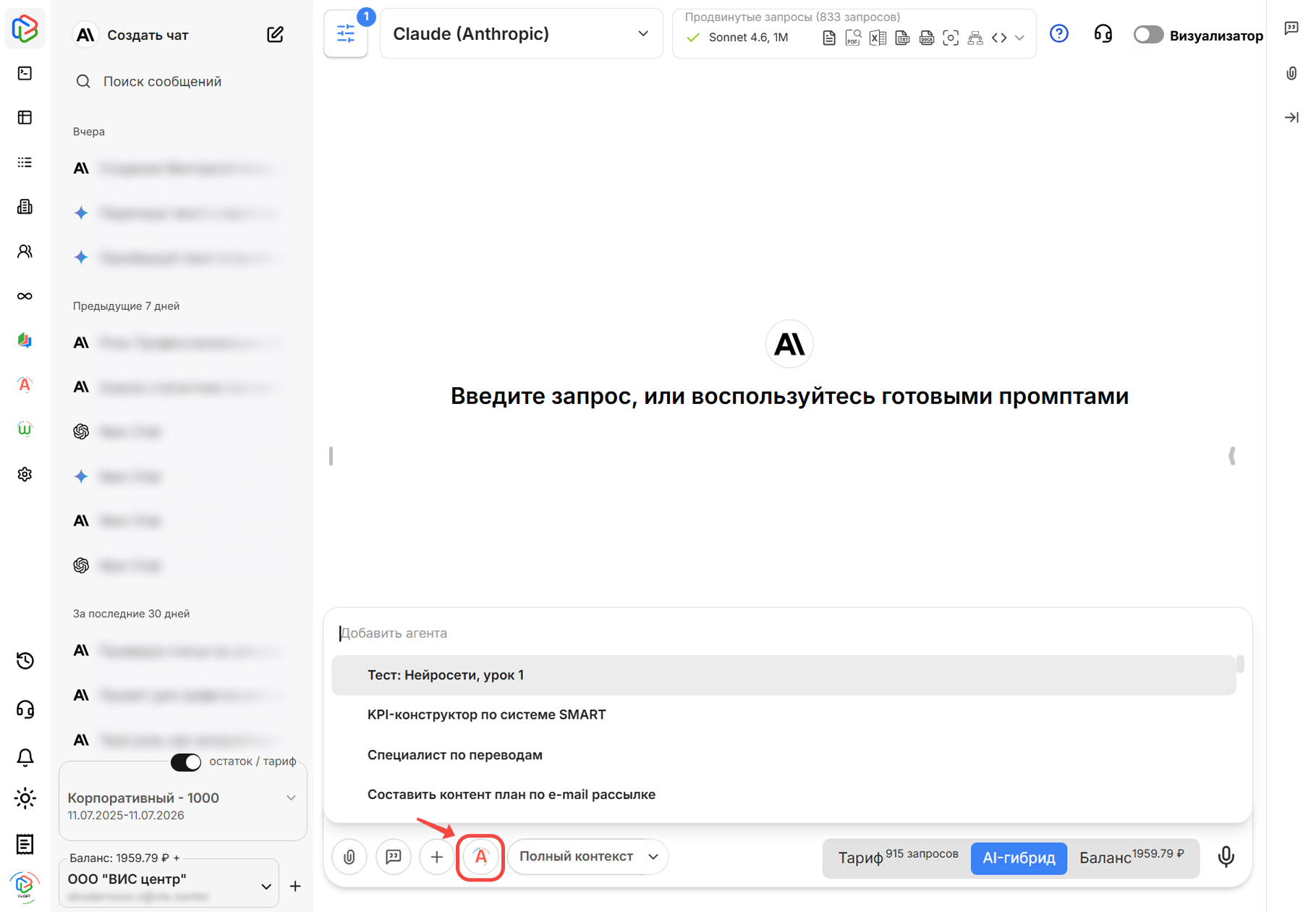Click the notifications bell in sidebar
Screen dimensions: 1316x912
click(25, 757)
